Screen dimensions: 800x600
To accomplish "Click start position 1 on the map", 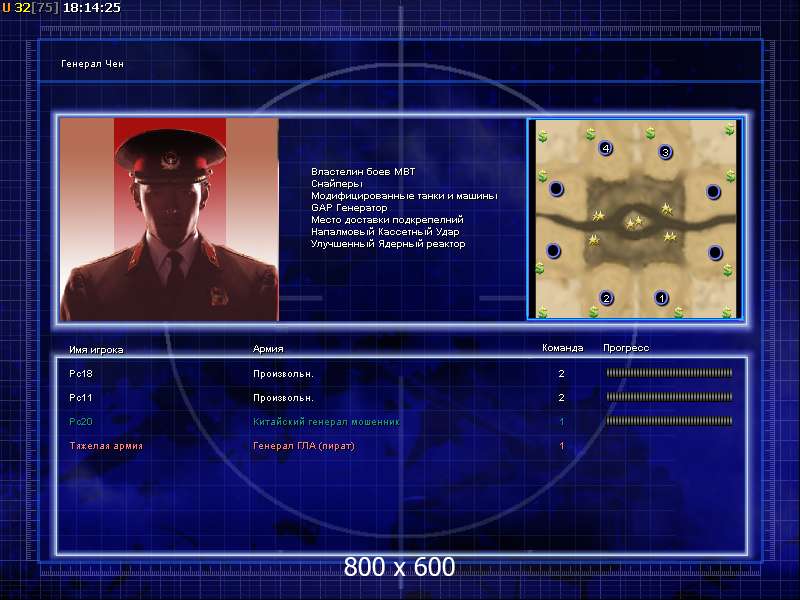I will 661,297.
